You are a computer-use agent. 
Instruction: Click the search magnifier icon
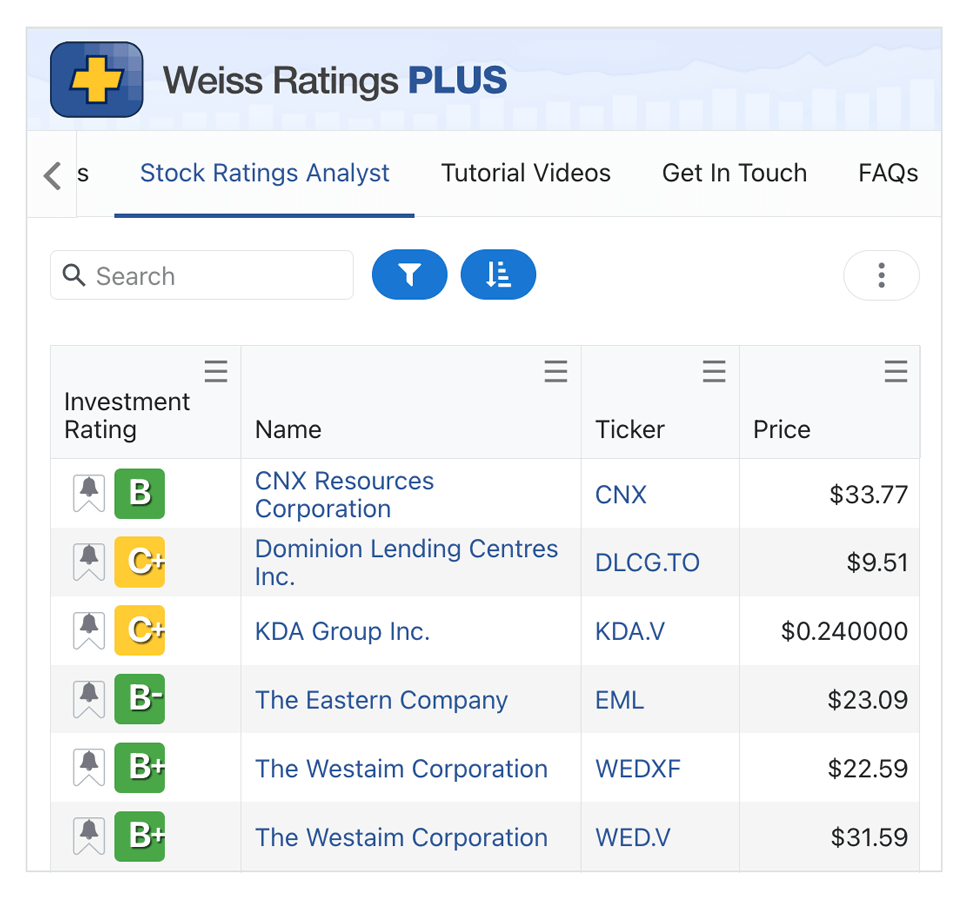74,275
